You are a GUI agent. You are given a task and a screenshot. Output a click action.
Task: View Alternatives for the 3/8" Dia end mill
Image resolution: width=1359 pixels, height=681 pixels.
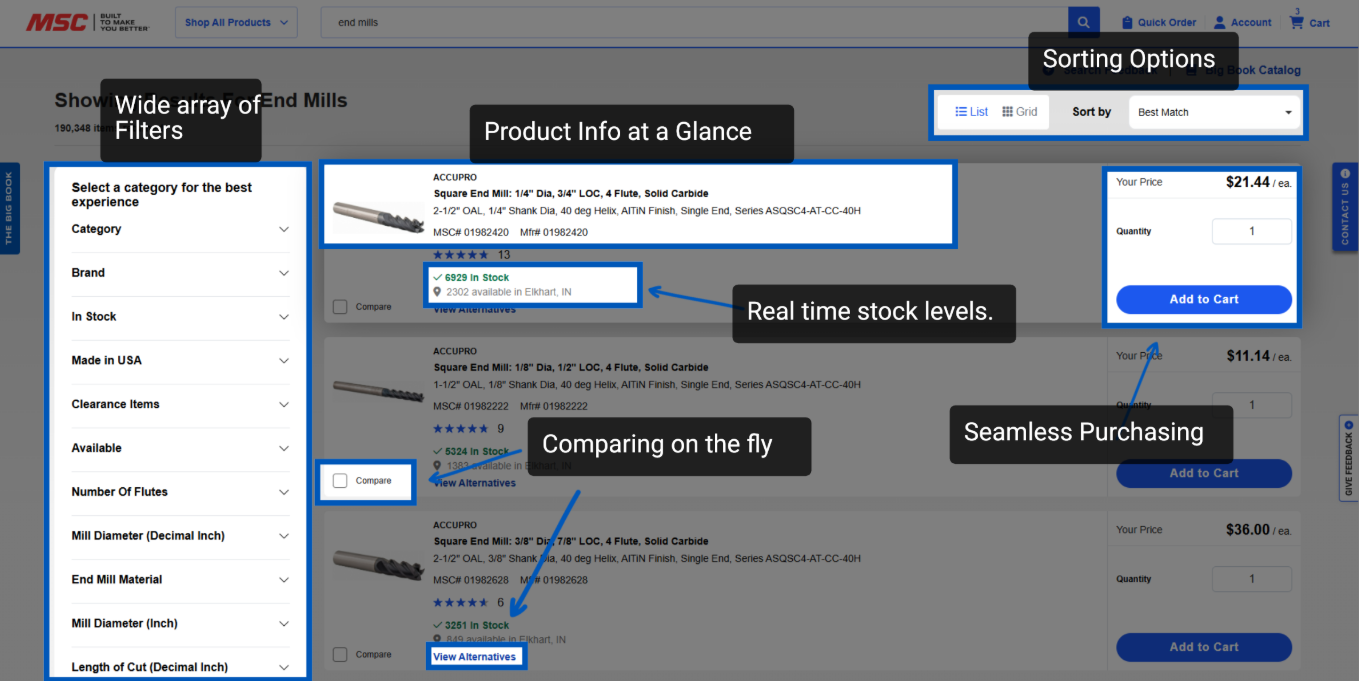click(475, 657)
